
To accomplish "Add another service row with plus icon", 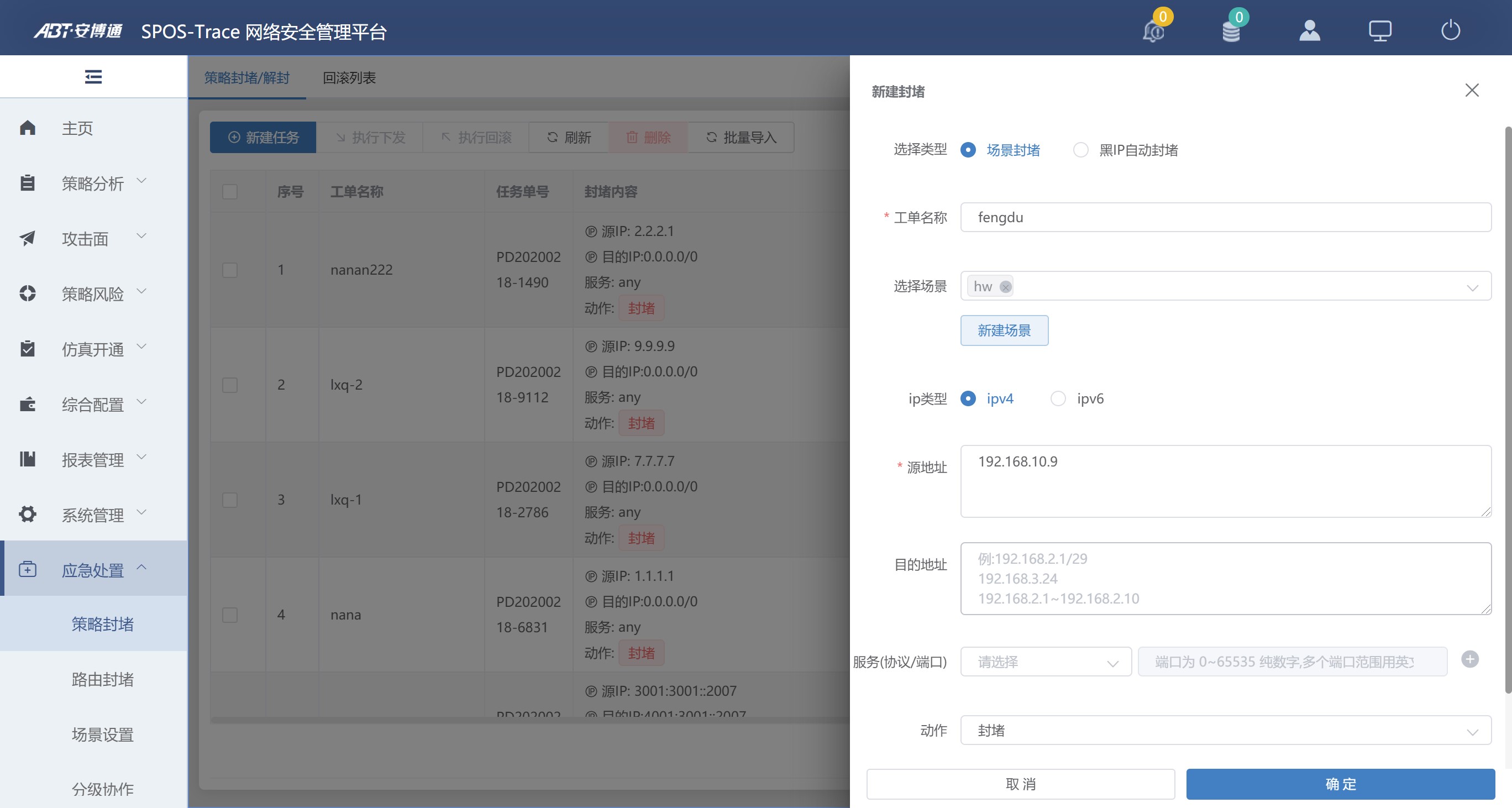I will (x=1470, y=659).
